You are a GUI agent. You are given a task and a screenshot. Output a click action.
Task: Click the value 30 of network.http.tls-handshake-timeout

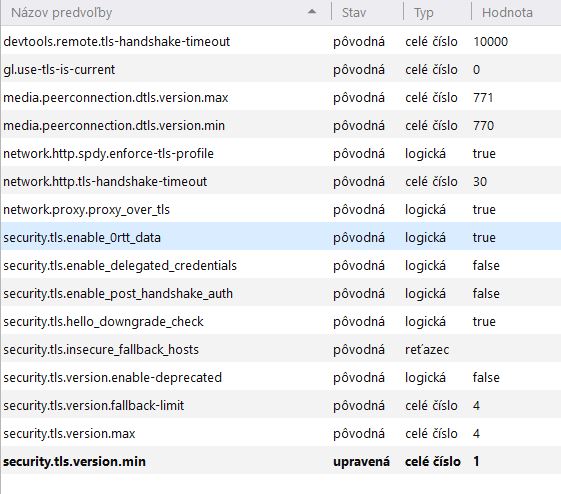pyautogui.click(x=480, y=181)
